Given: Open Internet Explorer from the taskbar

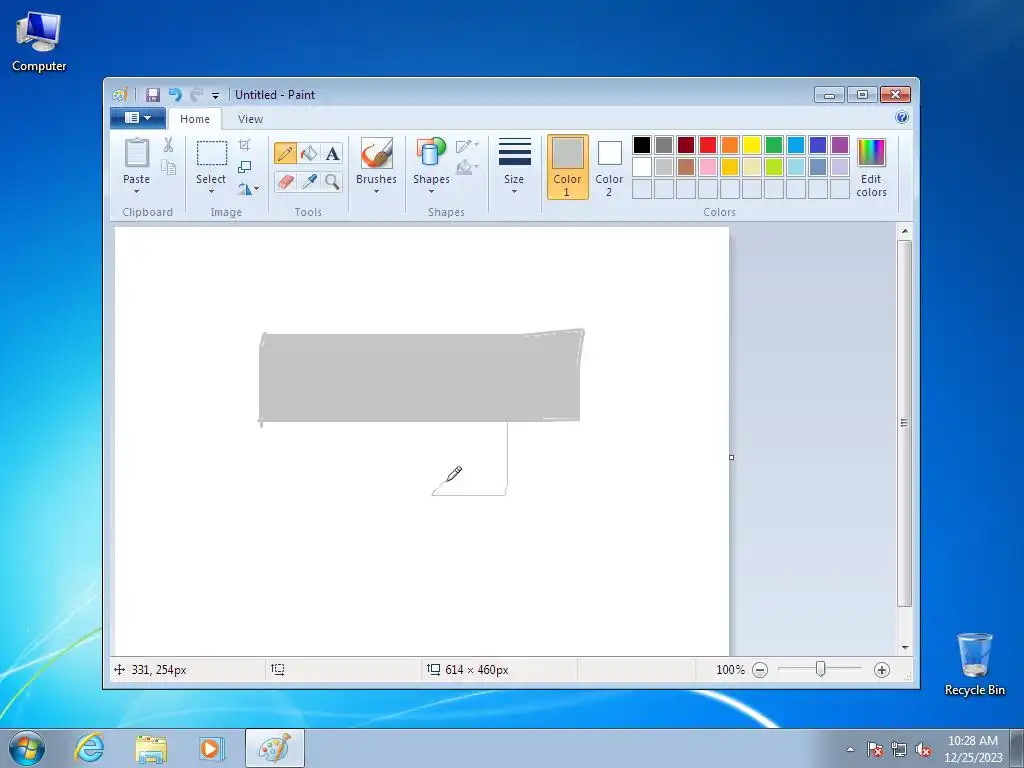Looking at the screenshot, I should coord(89,748).
